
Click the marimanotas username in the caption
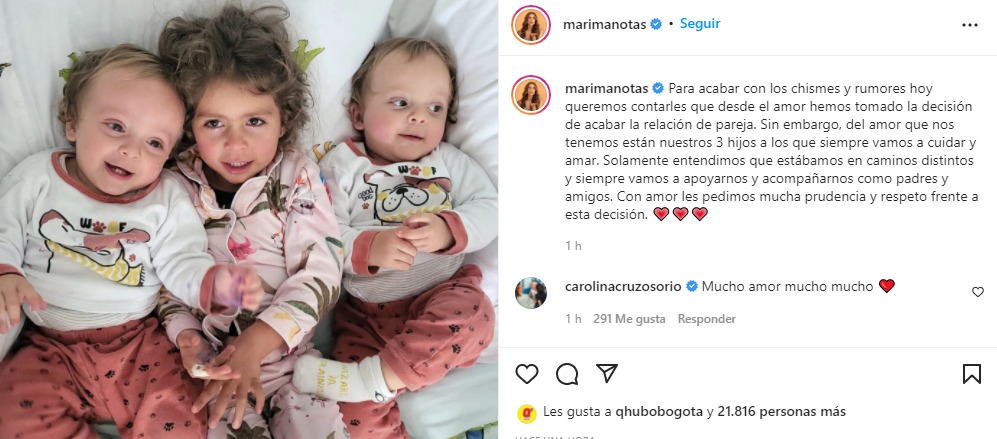(605, 88)
